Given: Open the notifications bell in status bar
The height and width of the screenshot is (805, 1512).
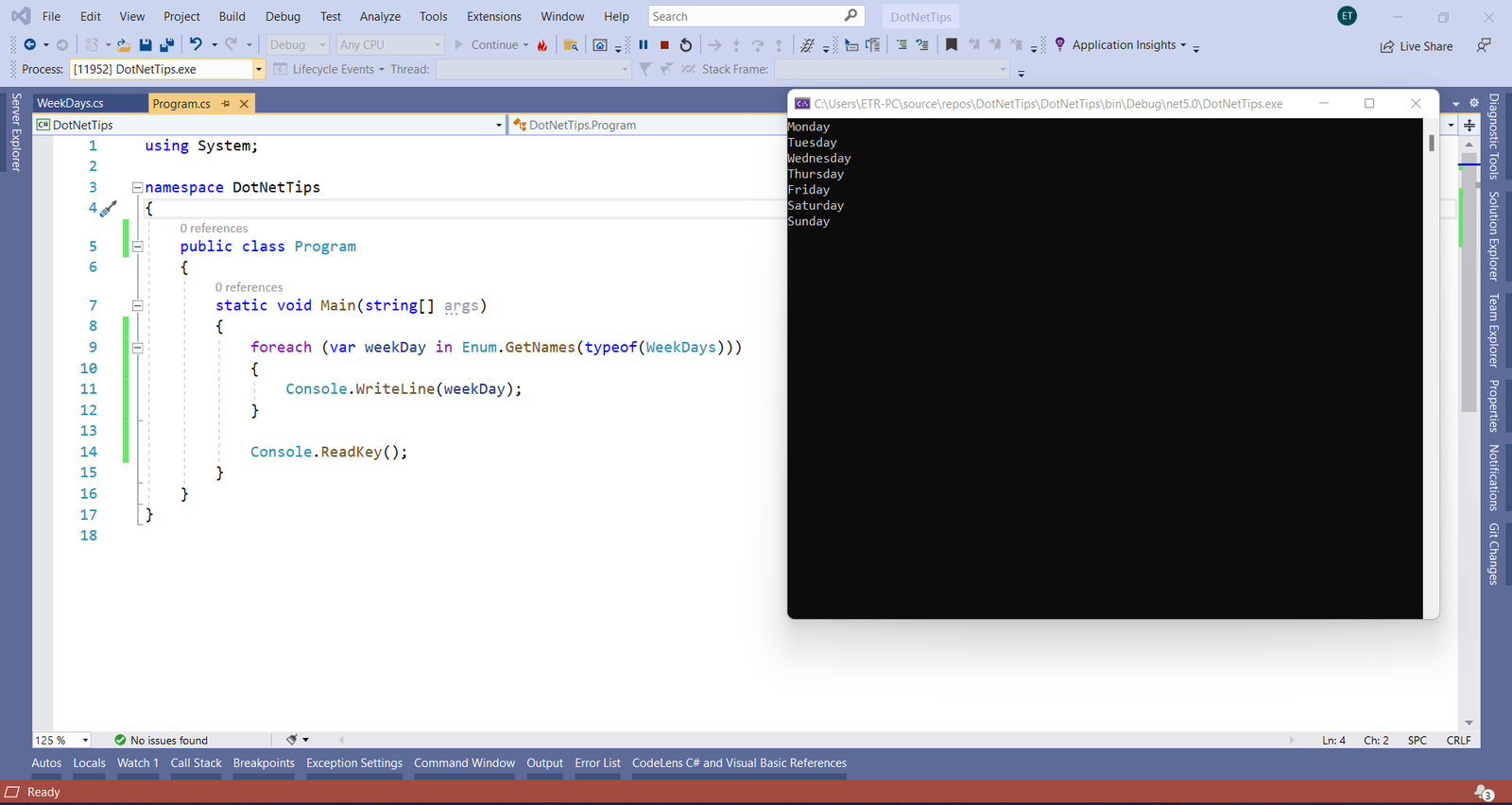Looking at the screenshot, I should click(x=1484, y=792).
